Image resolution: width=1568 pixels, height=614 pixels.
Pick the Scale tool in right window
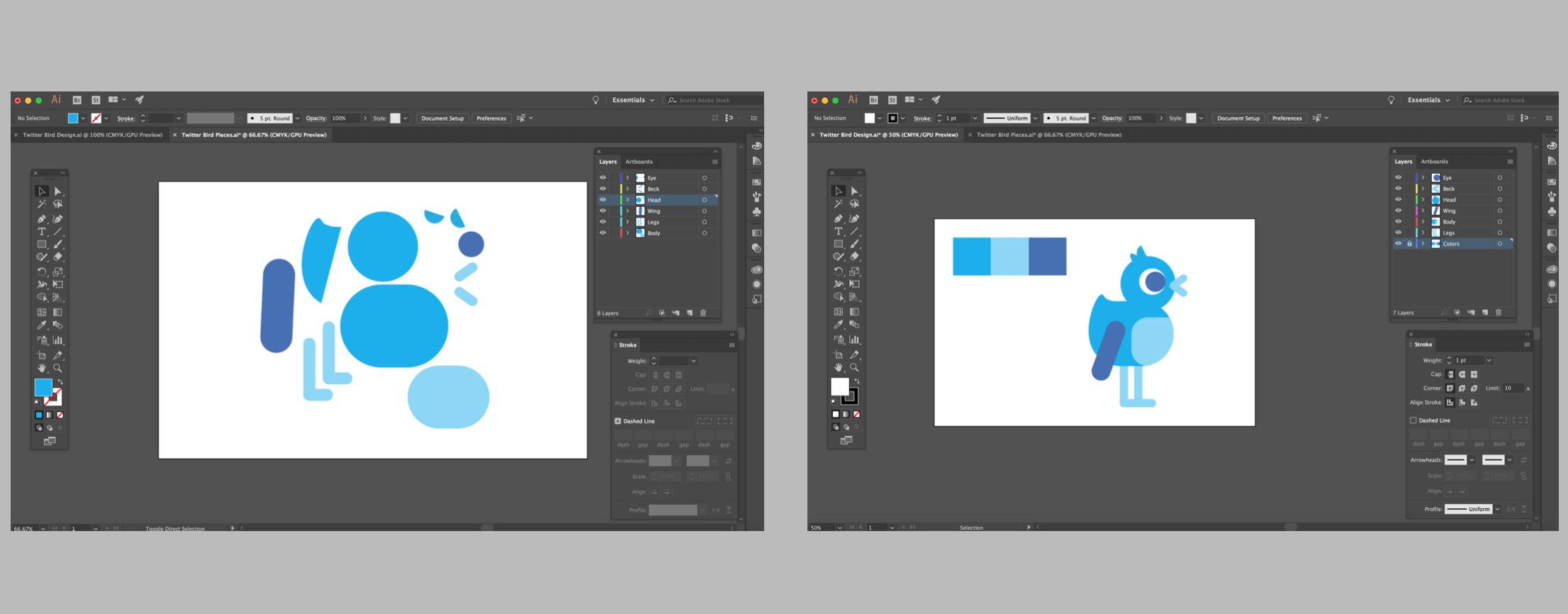point(855,271)
